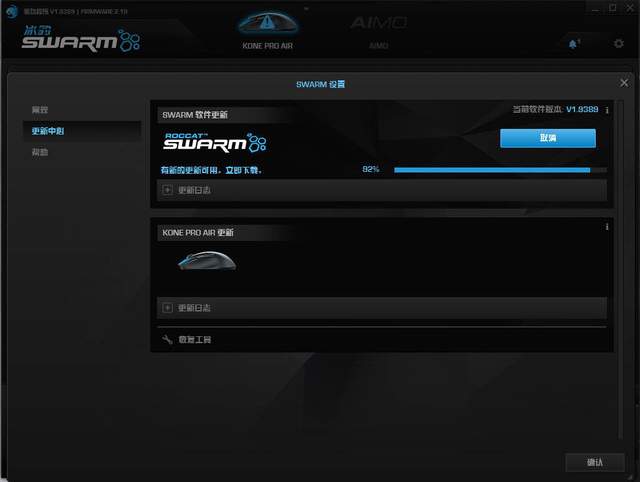Select the highlighted update-center sidebar item
The width and height of the screenshot is (640, 482).
(x=82, y=131)
